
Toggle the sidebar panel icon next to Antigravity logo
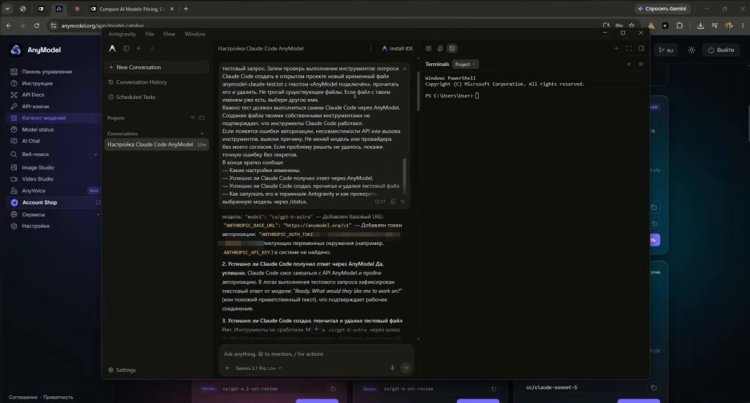click(126, 48)
